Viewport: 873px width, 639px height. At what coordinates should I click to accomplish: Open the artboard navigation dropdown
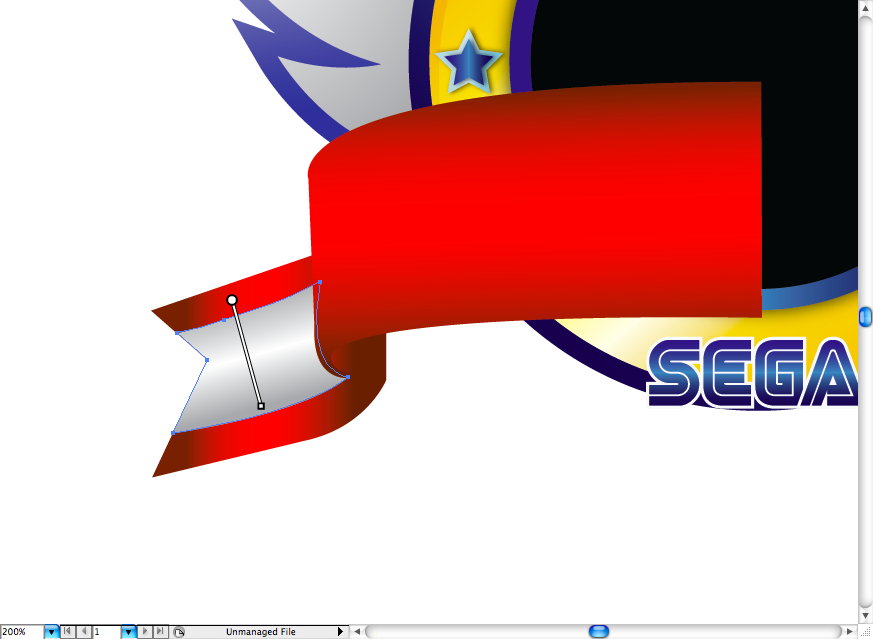[x=129, y=632]
